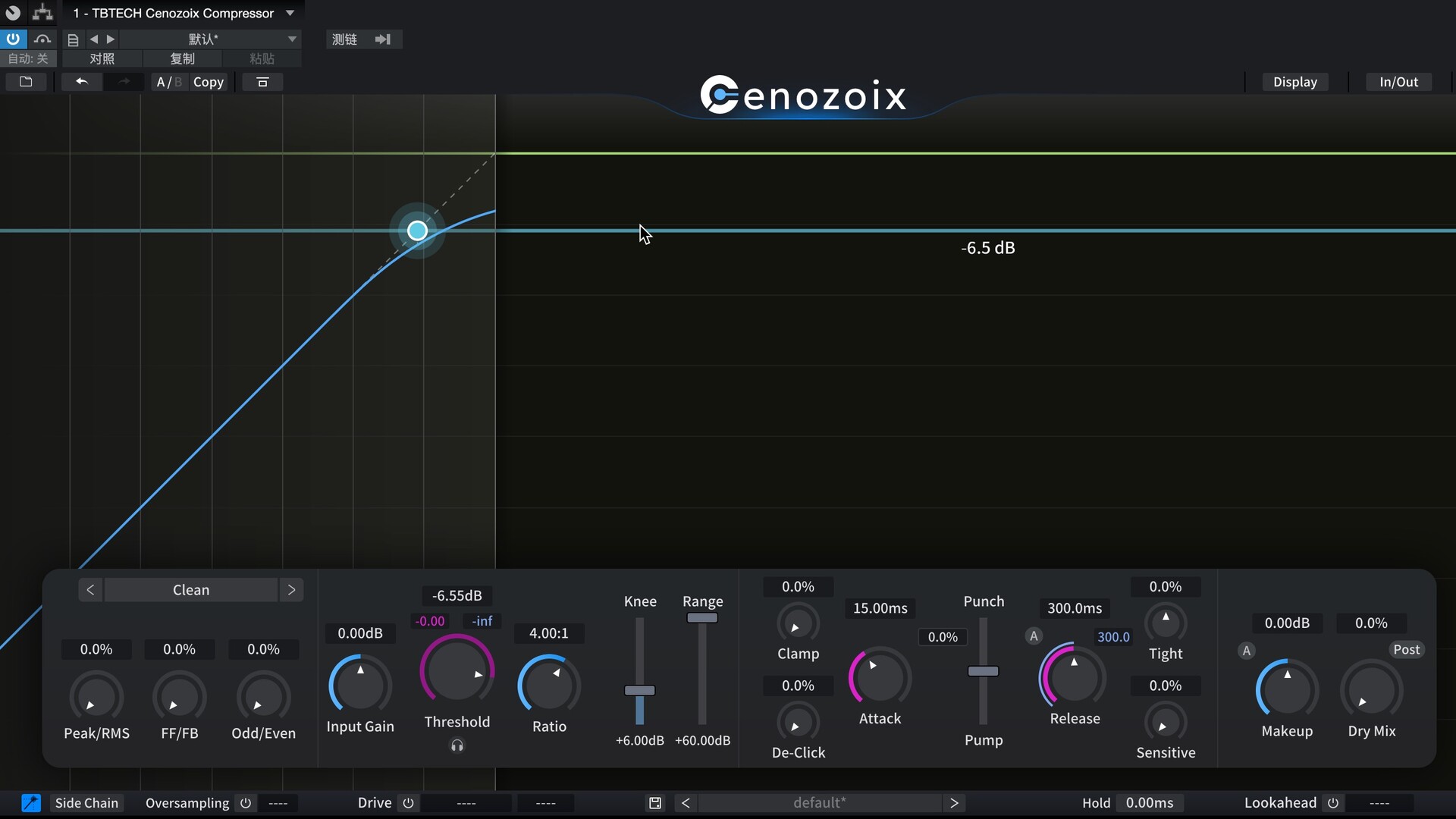Load previous plugin preset before default*
Image resolution: width=1456 pixels, height=819 pixels.
(686, 803)
